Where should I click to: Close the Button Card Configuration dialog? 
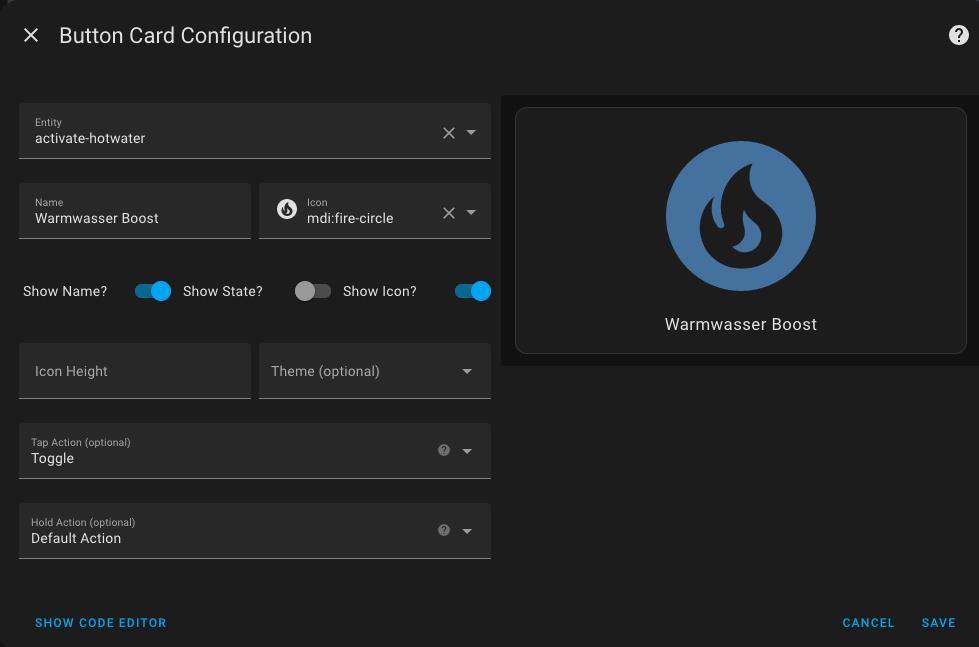click(31, 36)
